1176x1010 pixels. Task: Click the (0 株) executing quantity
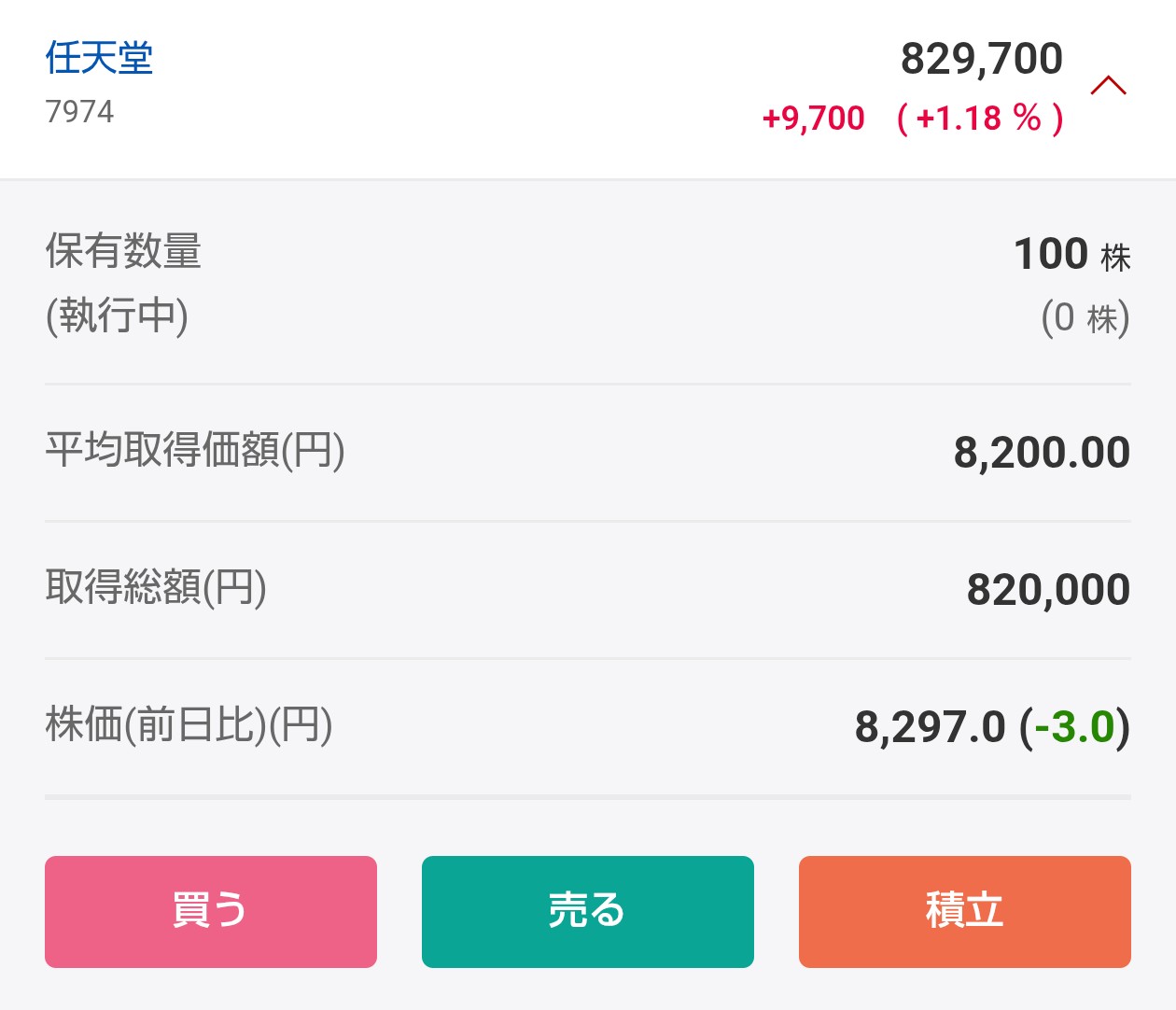click(x=1085, y=318)
